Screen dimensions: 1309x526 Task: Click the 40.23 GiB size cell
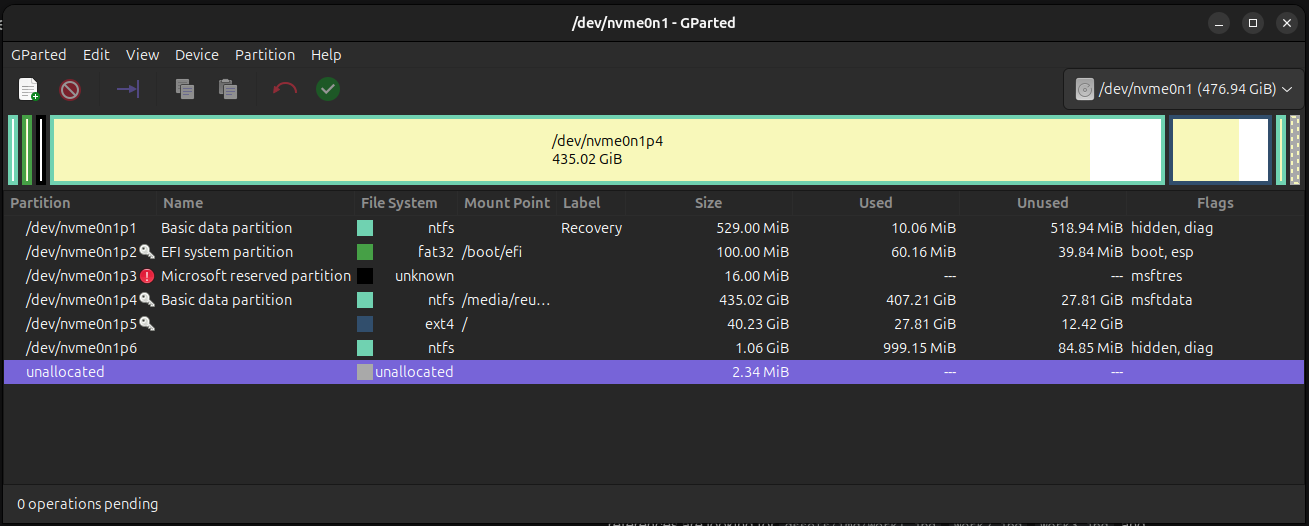760,324
